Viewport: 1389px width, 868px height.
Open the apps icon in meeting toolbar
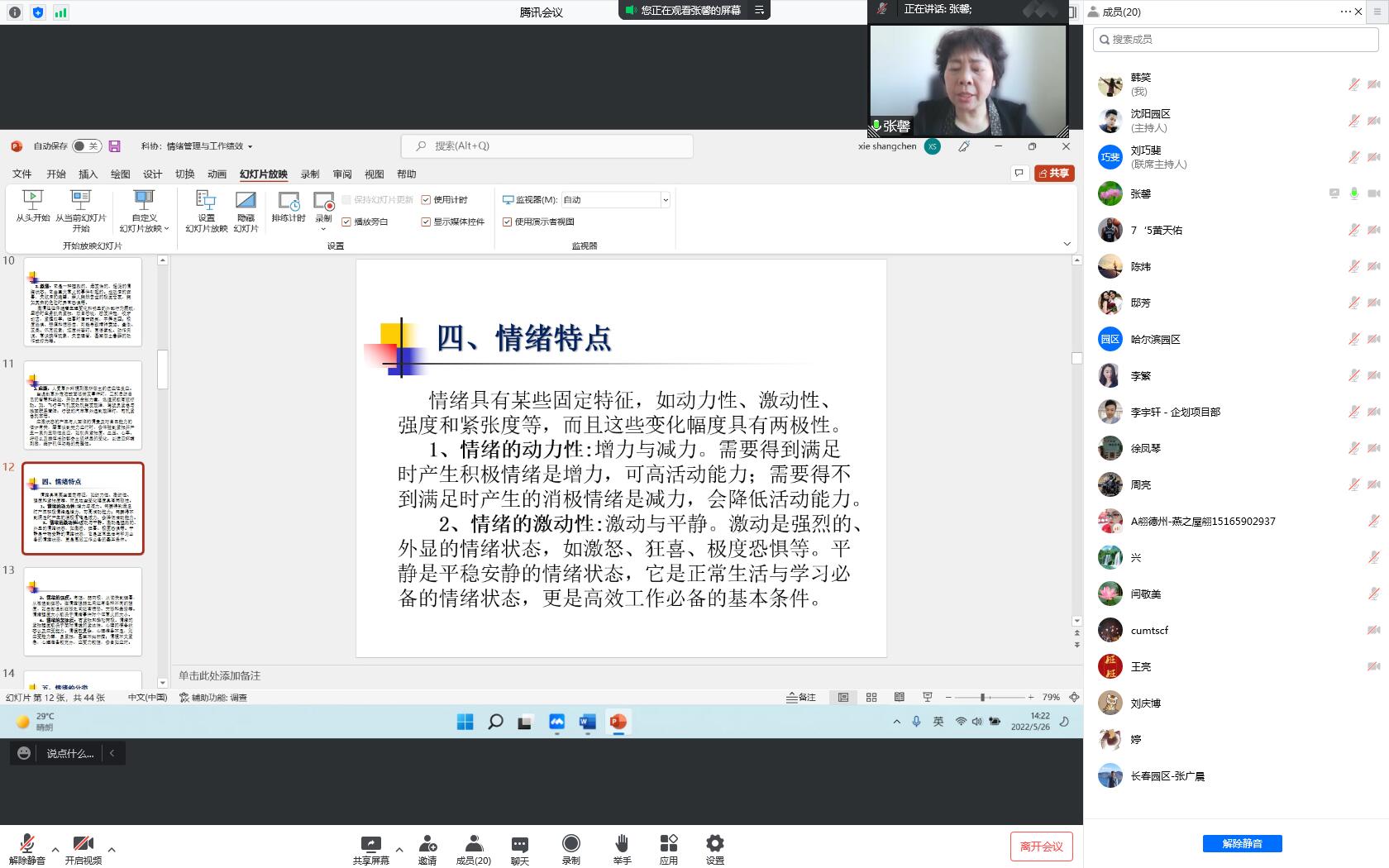(x=668, y=844)
